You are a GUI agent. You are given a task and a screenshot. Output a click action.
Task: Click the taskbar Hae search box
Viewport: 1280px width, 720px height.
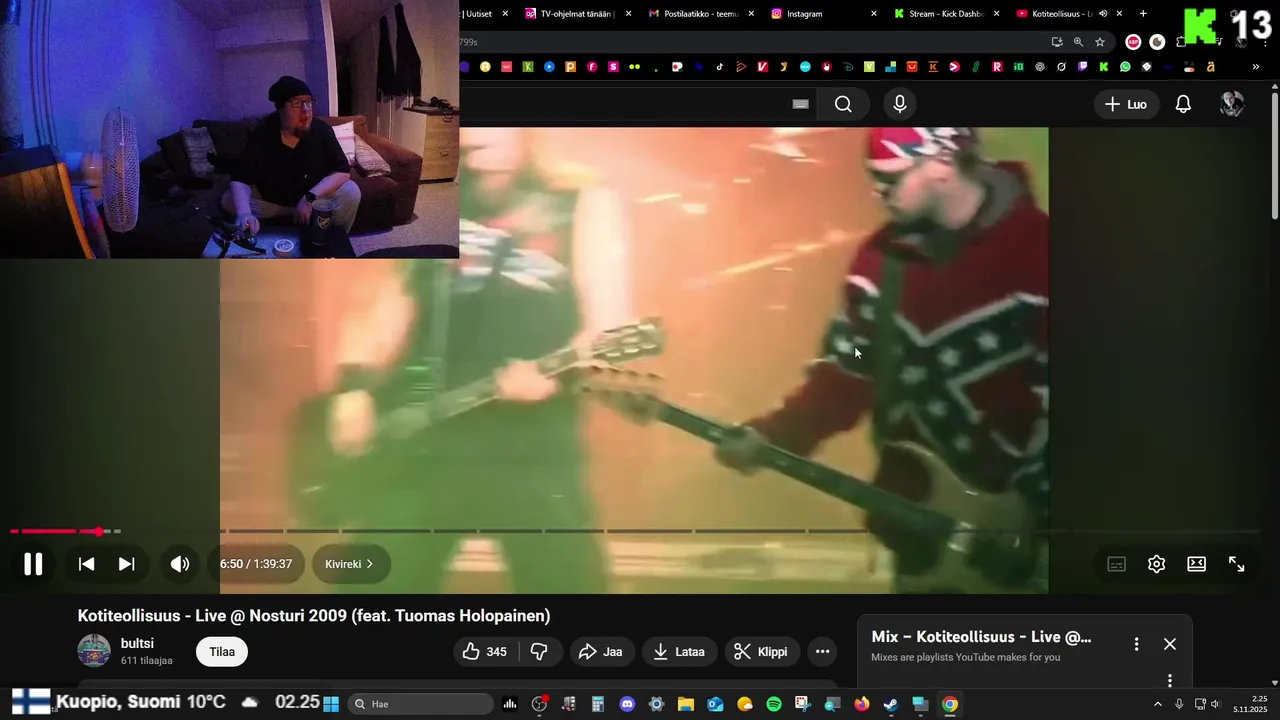click(421, 704)
